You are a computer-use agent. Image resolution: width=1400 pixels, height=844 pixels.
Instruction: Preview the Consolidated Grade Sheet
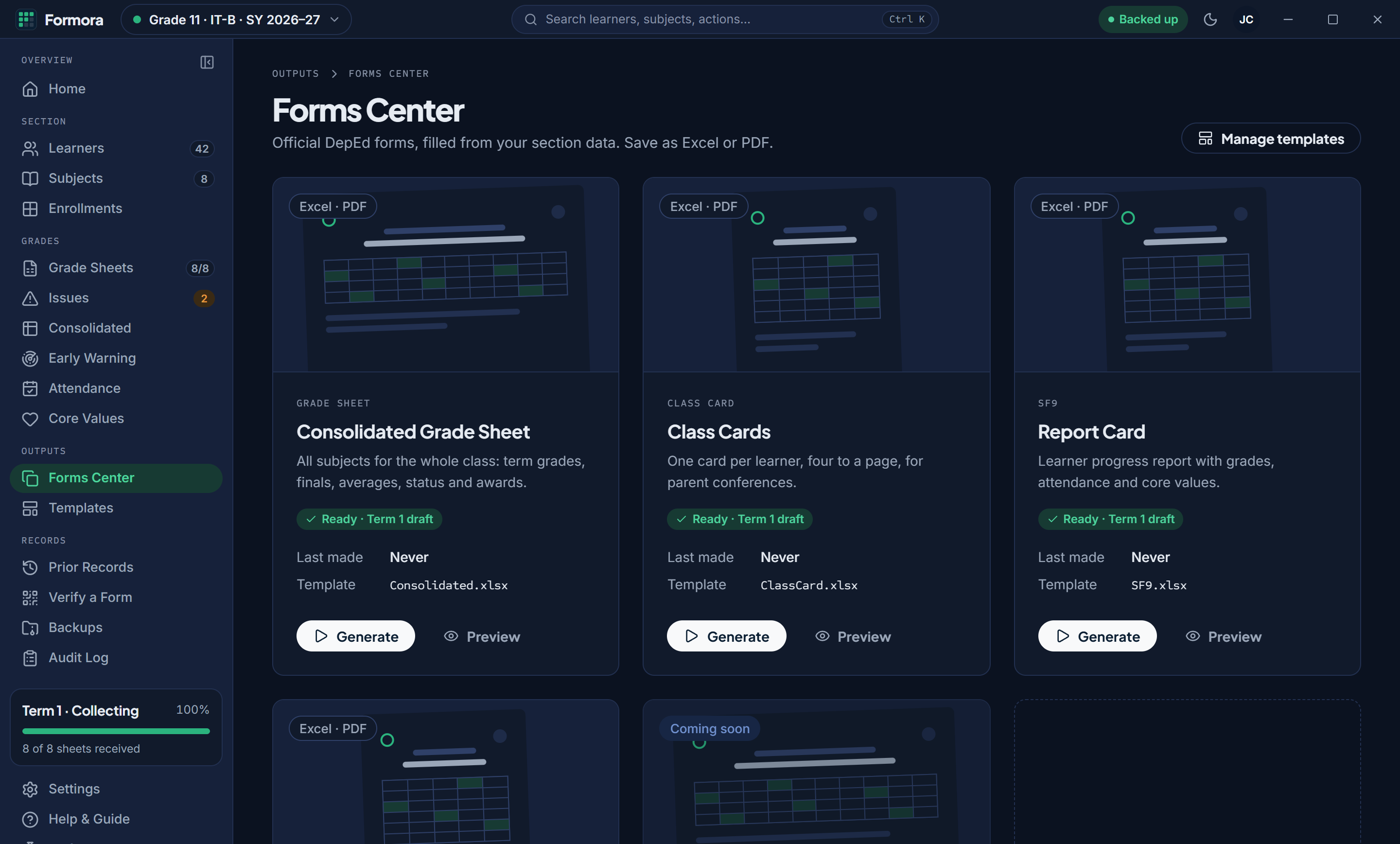coord(481,636)
